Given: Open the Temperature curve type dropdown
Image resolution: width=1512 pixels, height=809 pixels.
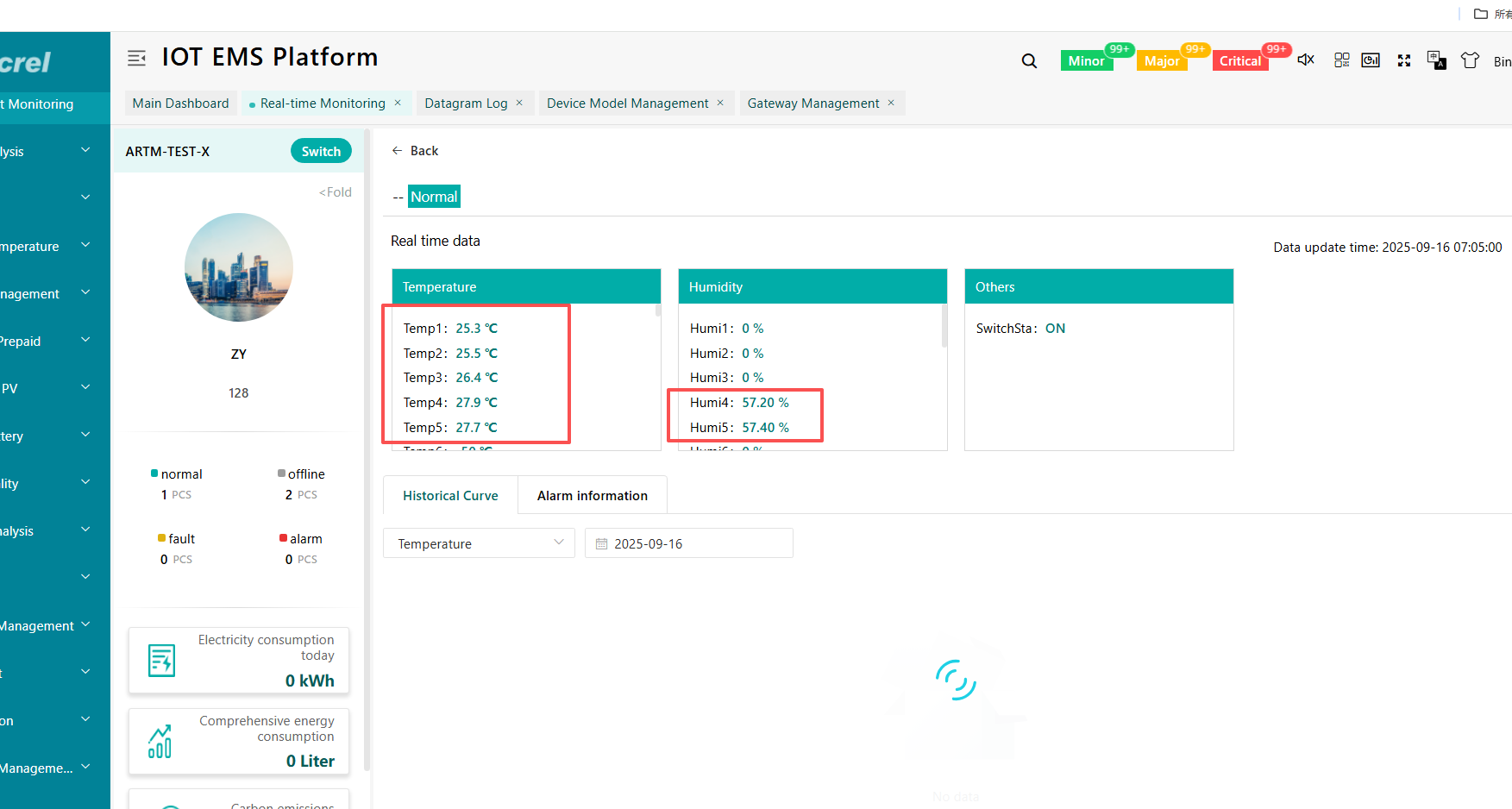Looking at the screenshot, I should point(479,543).
